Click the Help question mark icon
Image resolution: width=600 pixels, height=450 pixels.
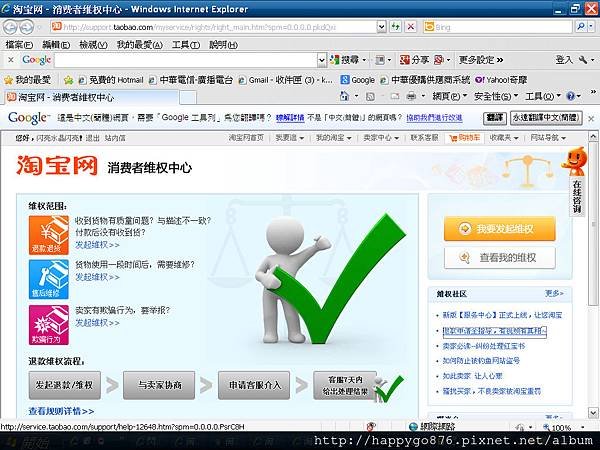pos(571,96)
